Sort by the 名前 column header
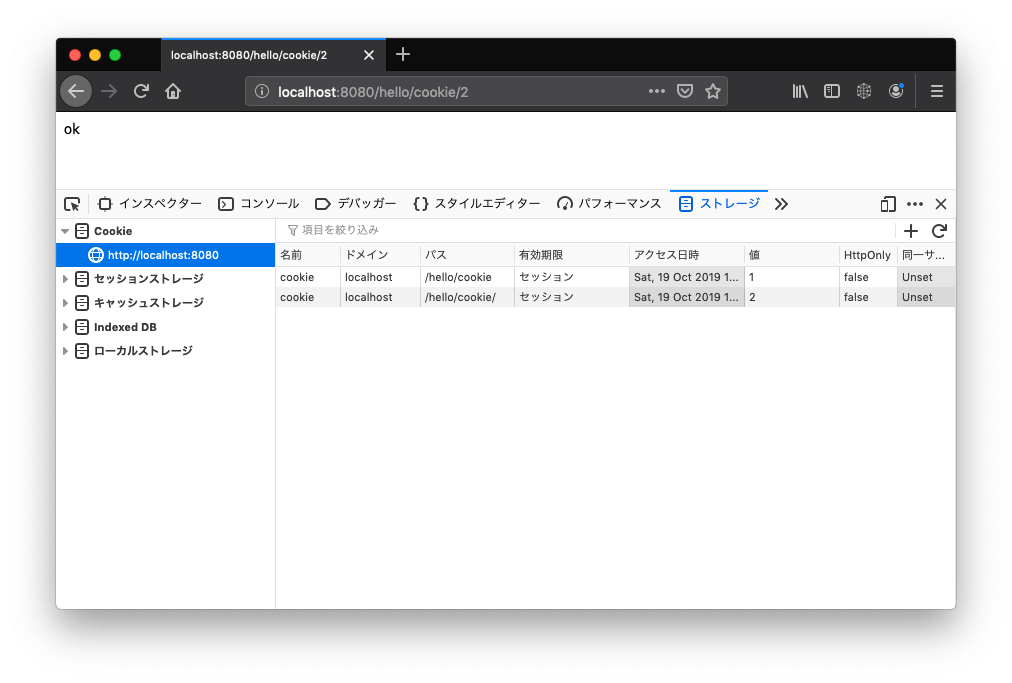The height and width of the screenshot is (683, 1012). [x=308, y=255]
